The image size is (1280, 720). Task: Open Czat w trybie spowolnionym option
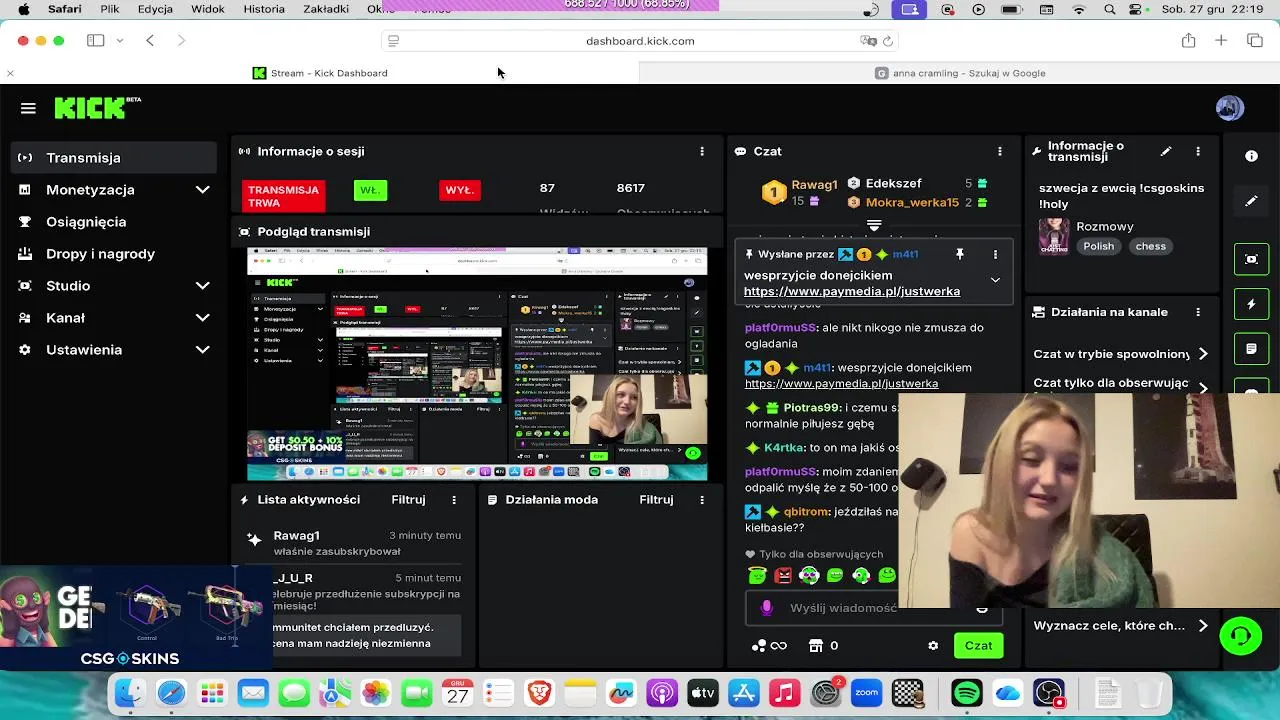coord(1120,354)
